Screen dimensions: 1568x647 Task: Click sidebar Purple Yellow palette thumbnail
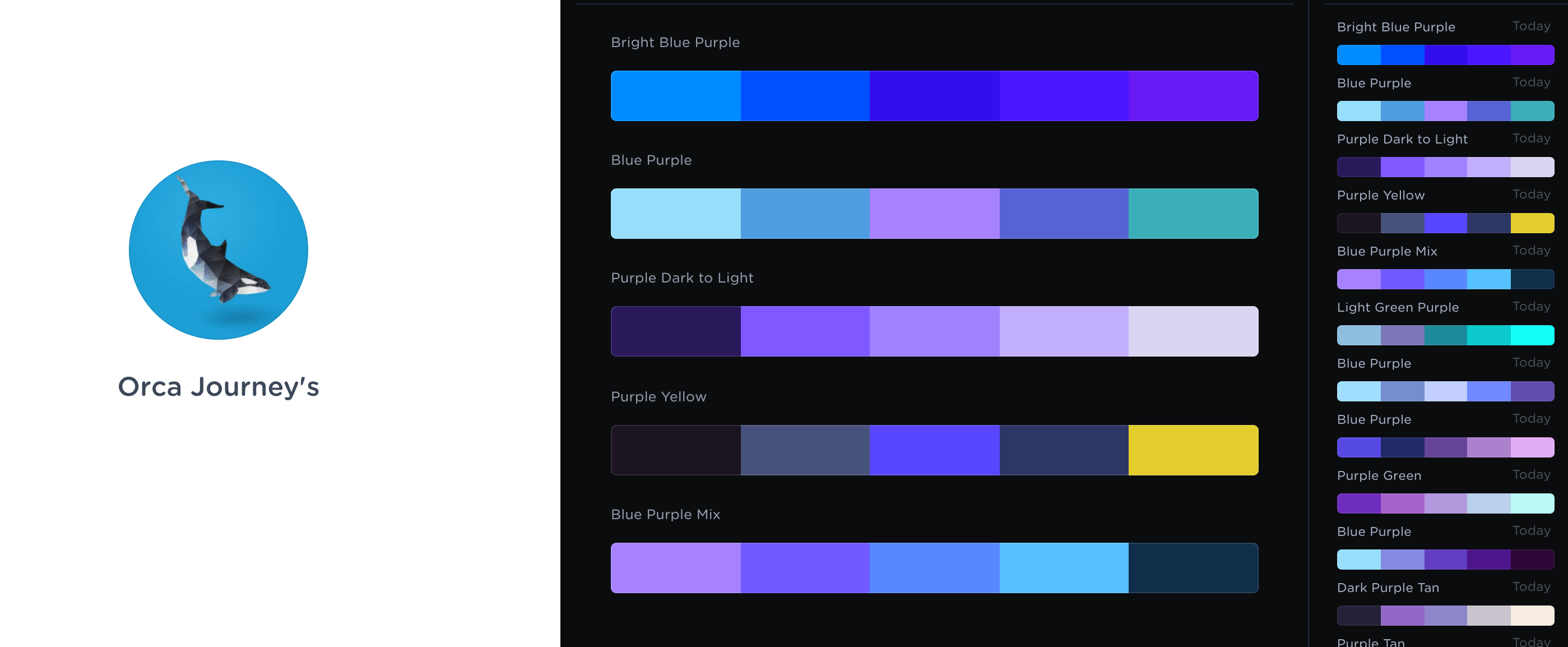tap(1445, 223)
